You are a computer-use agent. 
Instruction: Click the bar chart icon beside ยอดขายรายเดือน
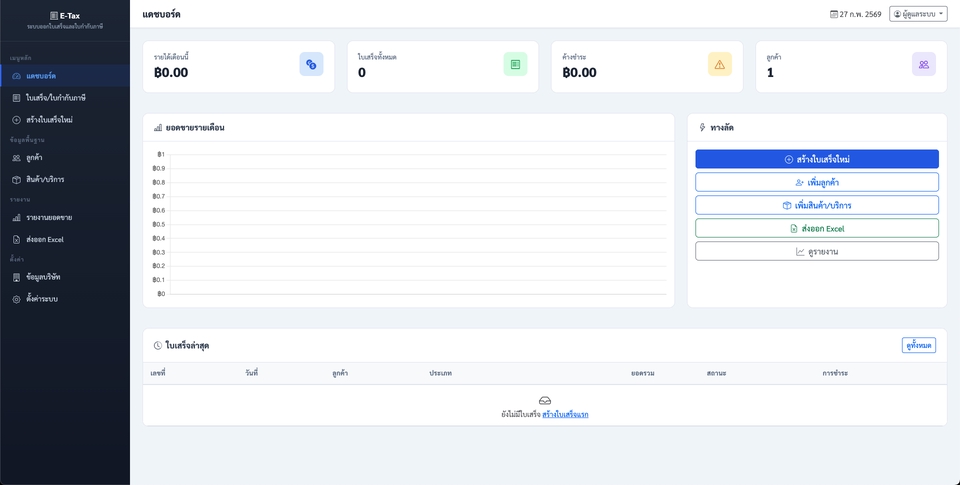pyautogui.click(x=158, y=128)
